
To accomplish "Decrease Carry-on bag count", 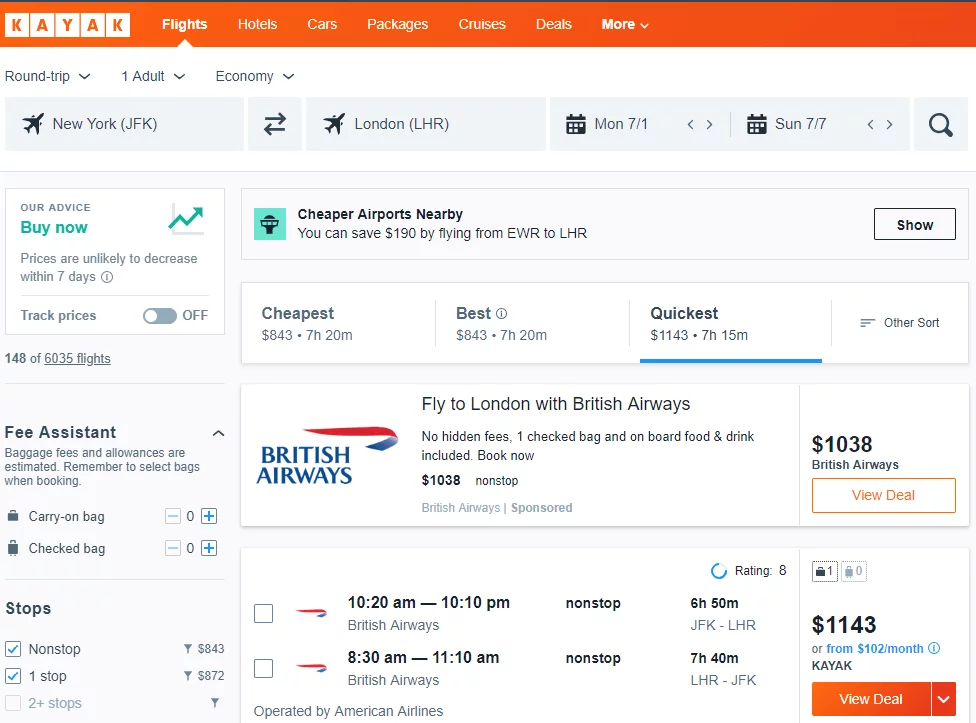I will [x=172, y=516].
